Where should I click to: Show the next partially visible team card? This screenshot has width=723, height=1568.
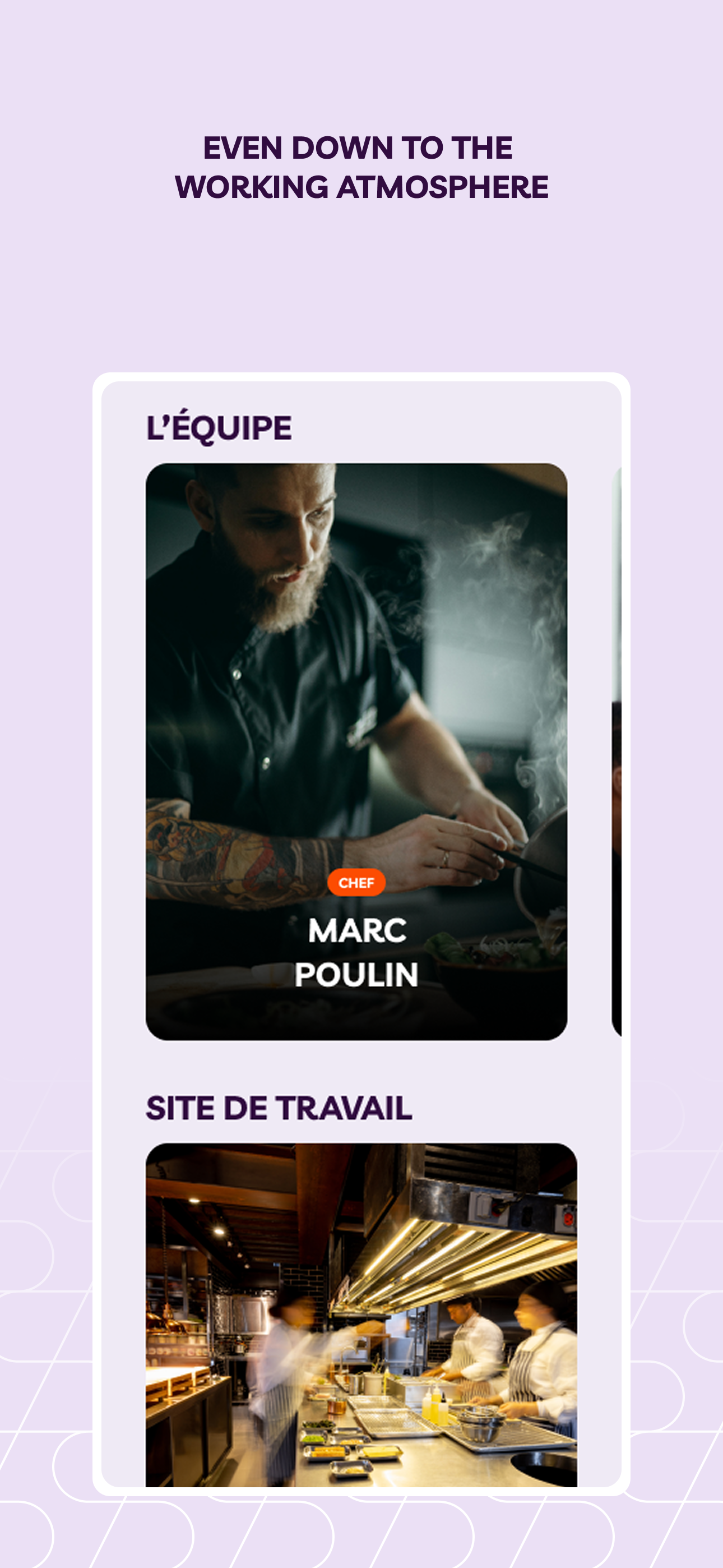tap(616, 751)
